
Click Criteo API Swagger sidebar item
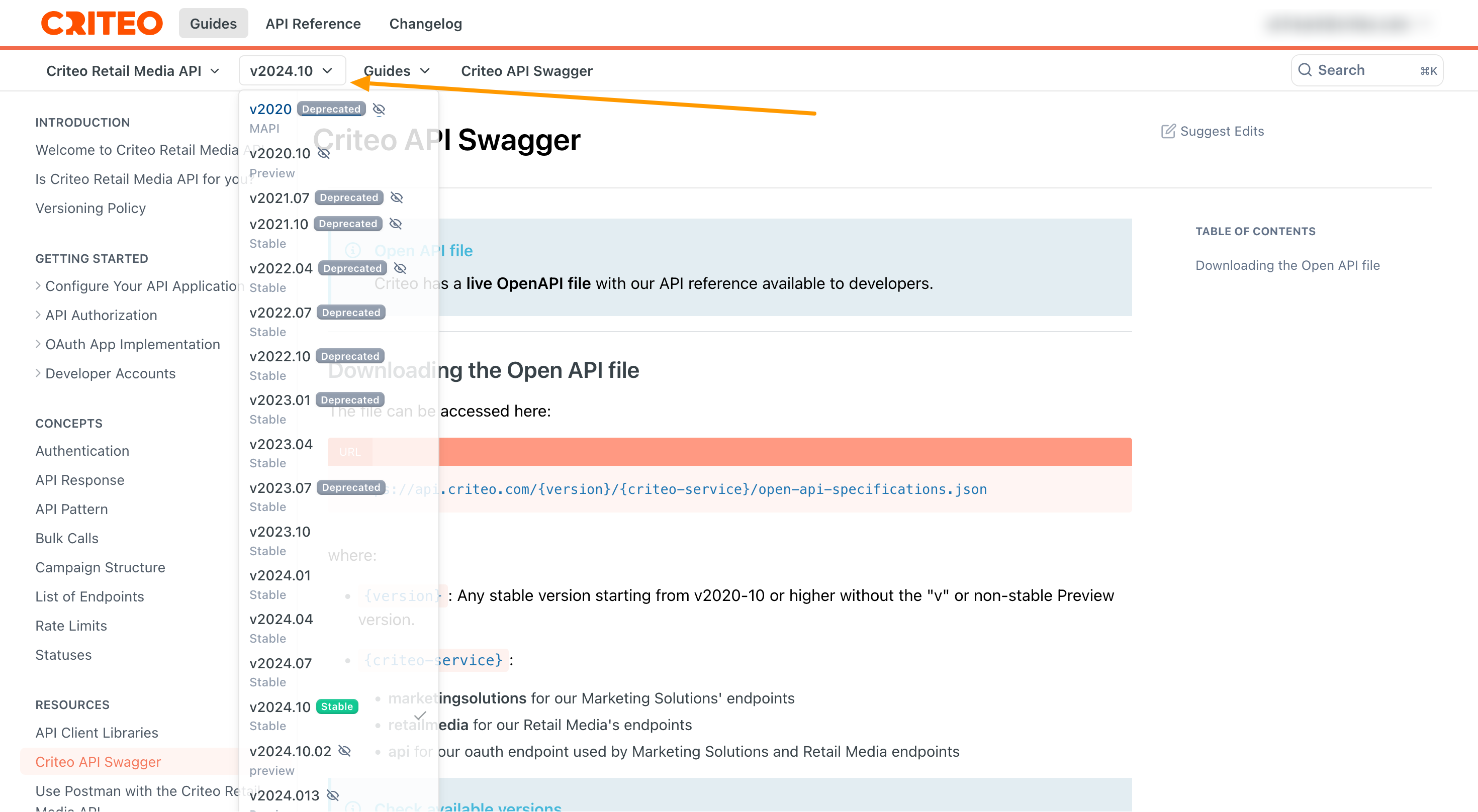pyautogui.click(x=130, y=762)
